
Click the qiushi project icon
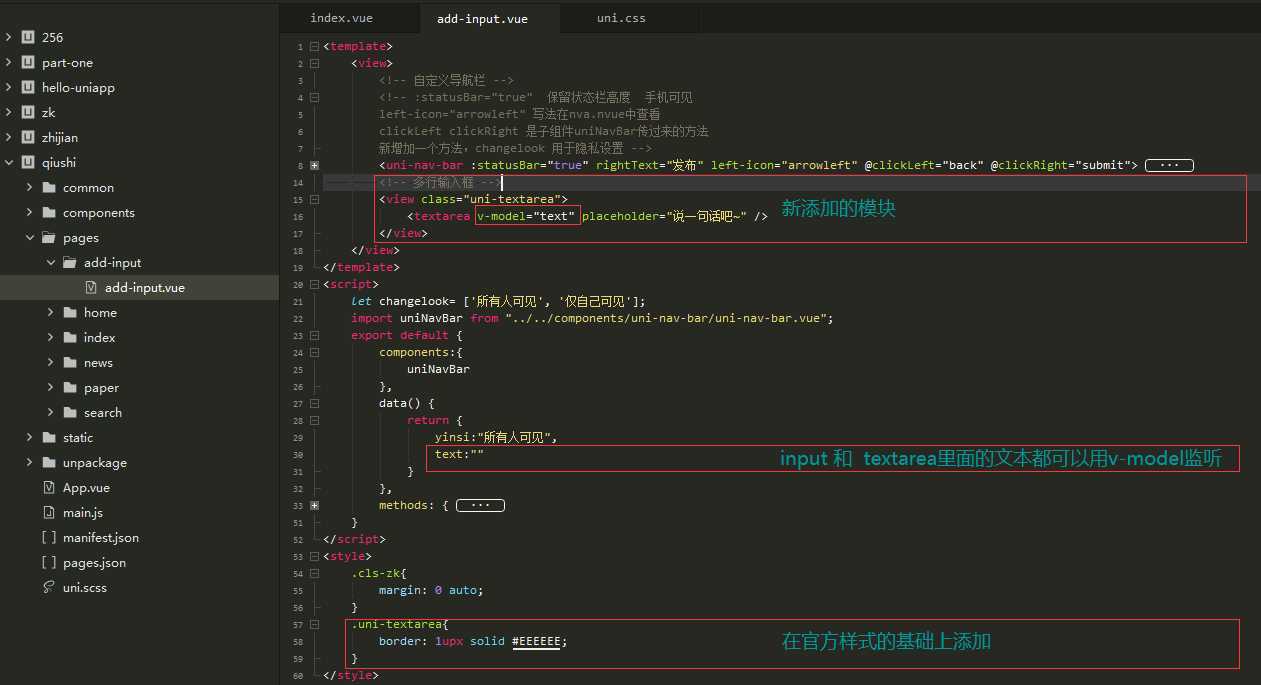pos(29,162)
